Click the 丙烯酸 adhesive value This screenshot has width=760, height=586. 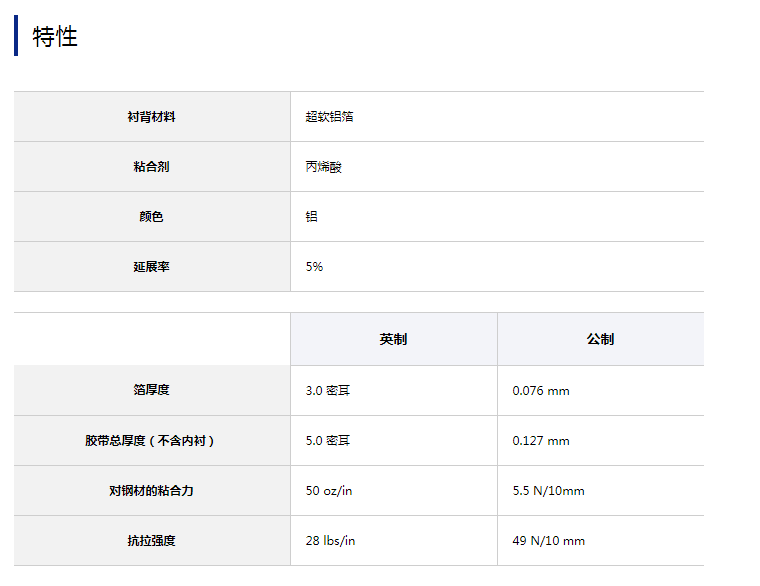(323, 167)
